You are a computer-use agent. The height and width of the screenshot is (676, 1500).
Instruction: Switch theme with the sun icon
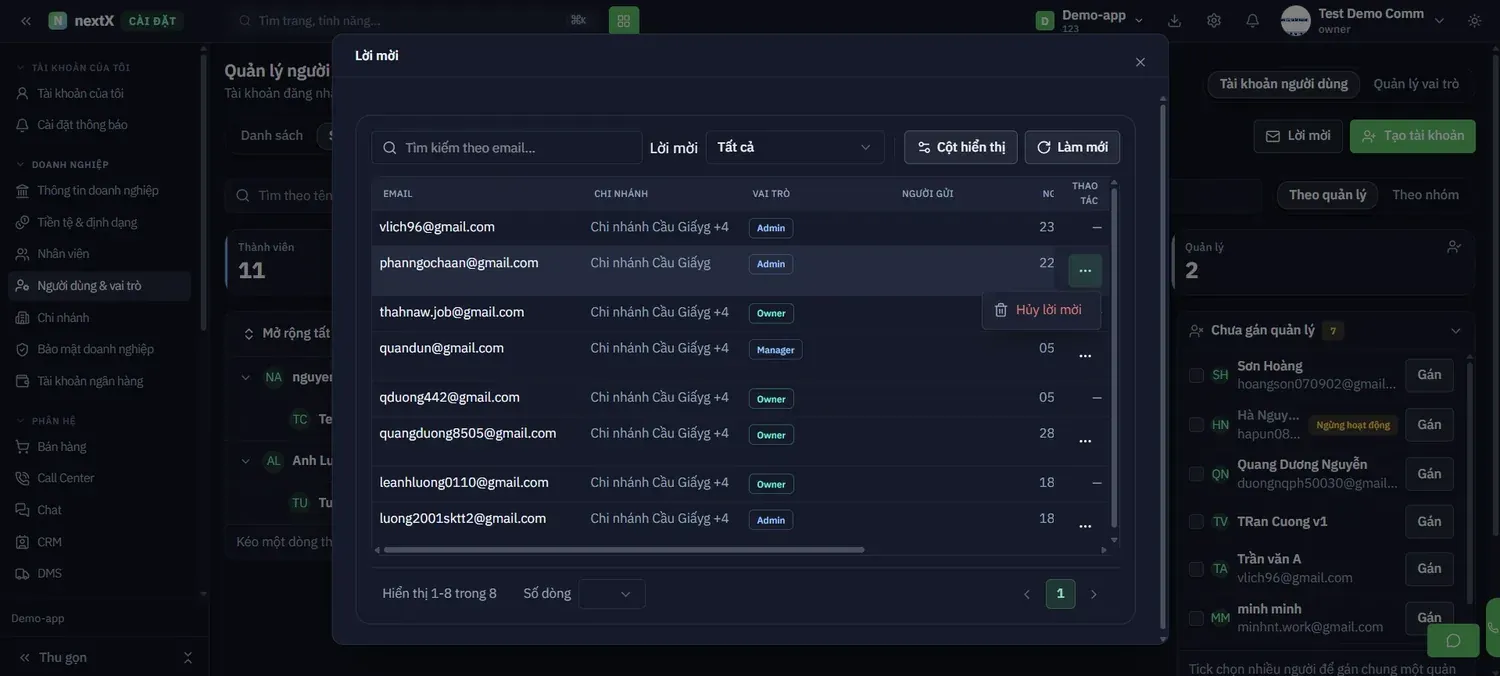[x=1474, y=21]
